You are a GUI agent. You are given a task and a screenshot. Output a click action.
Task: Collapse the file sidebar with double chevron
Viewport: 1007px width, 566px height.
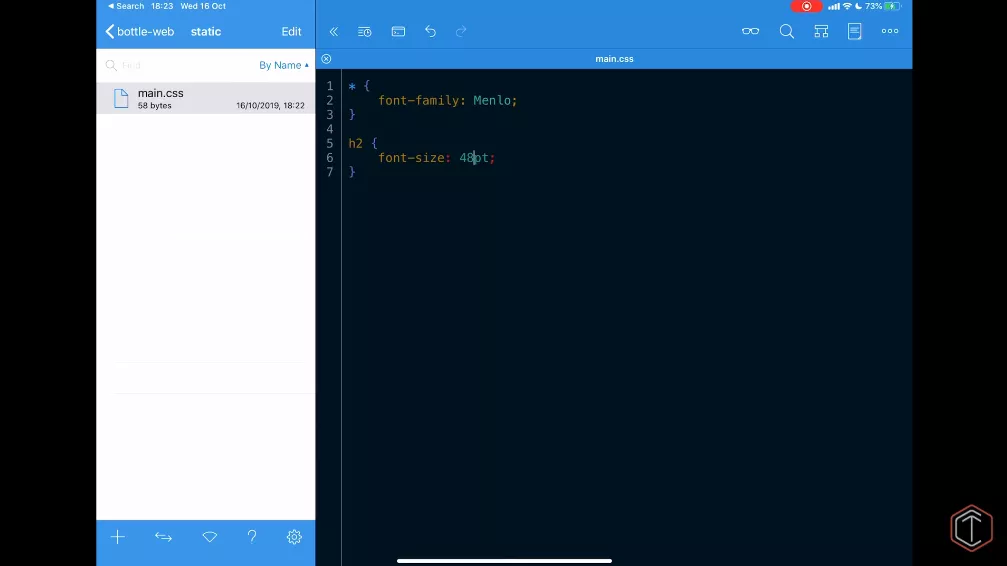click(333, 31)
